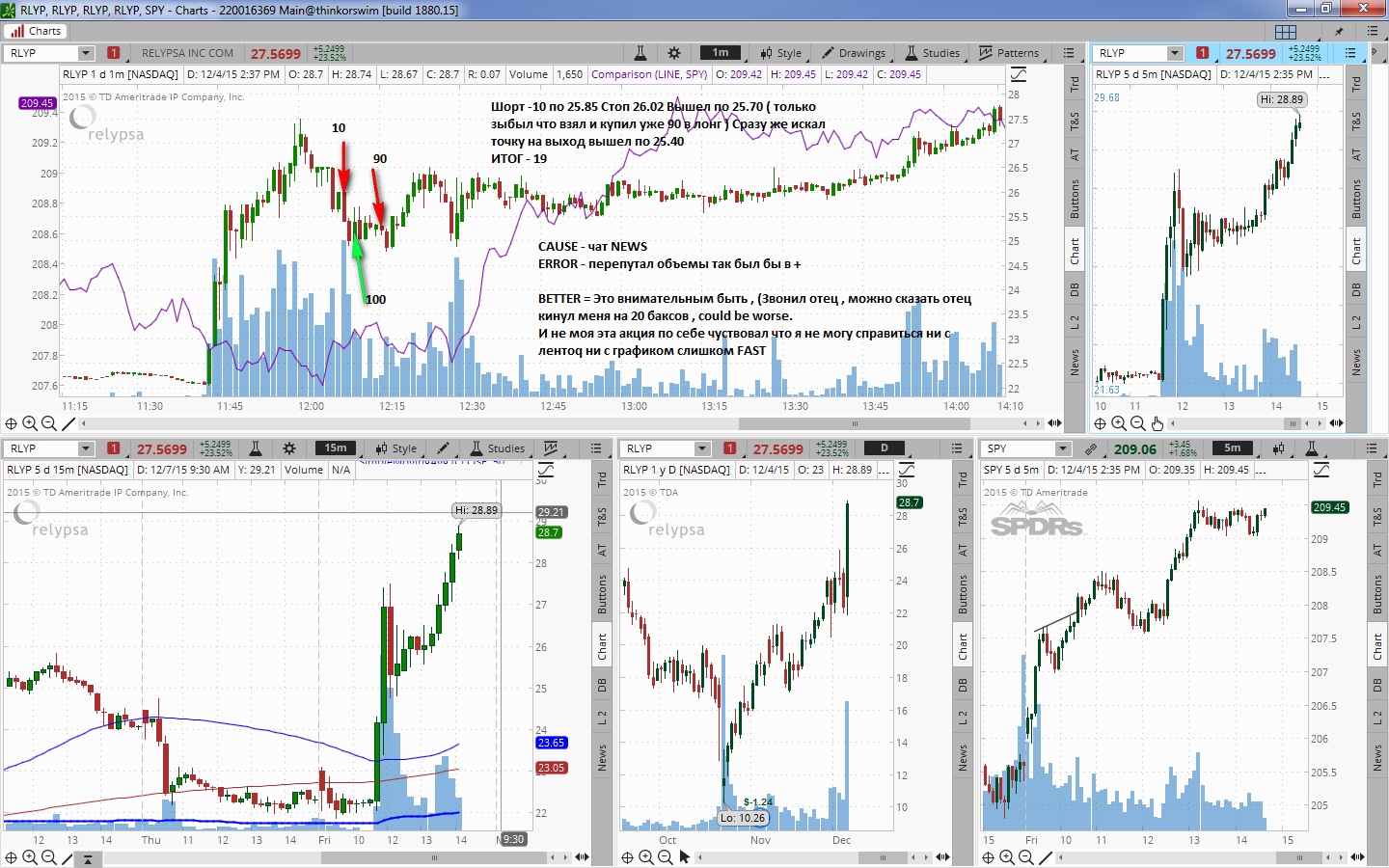The height and width of the screenshot is (868, 1389).
Task: Open the T&S side tab of the 1m chart
Action: coord(1075,122)
